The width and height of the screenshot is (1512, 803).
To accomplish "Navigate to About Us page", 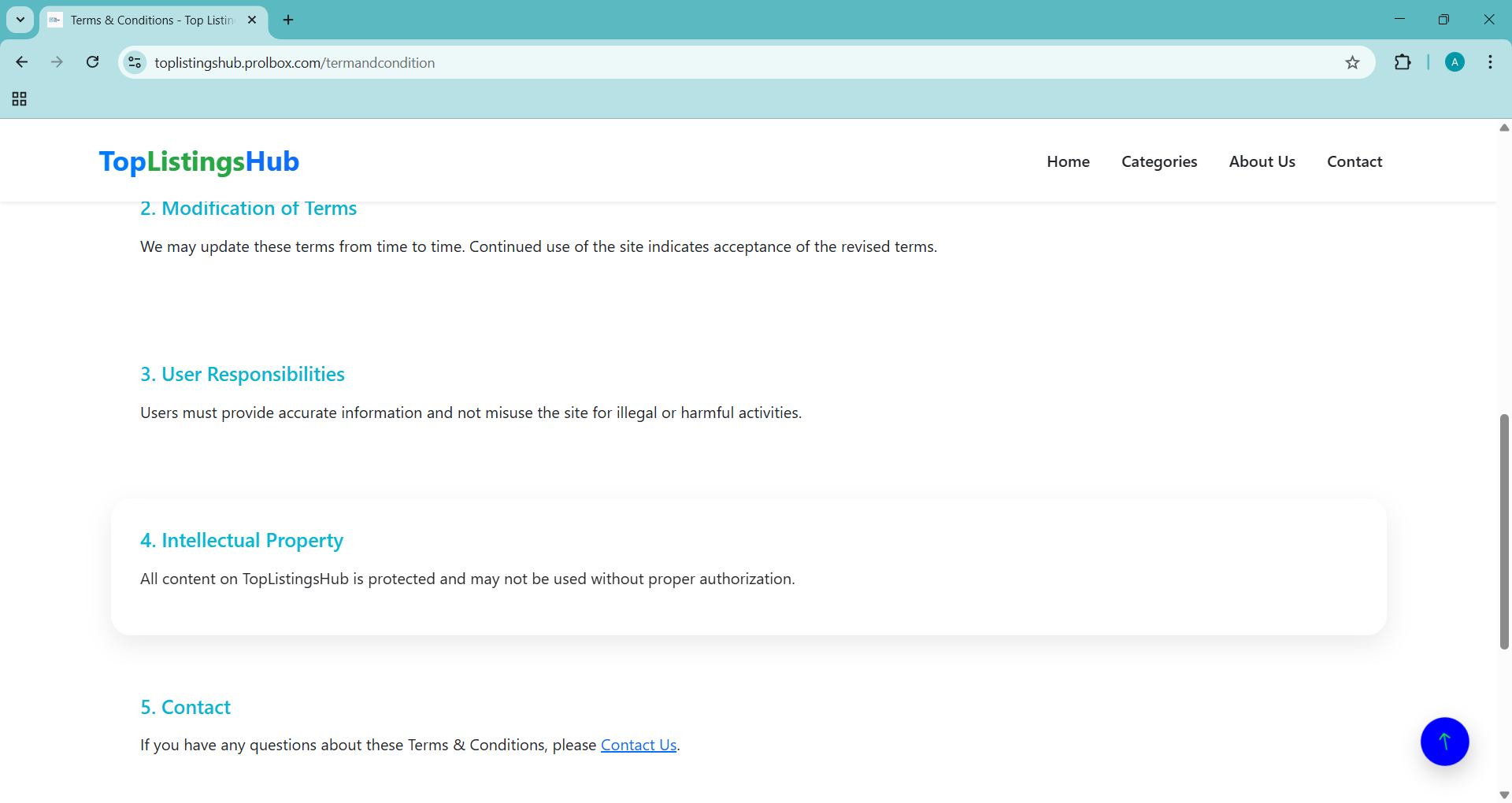I will pyautogui.click(x=1262, y=161).
